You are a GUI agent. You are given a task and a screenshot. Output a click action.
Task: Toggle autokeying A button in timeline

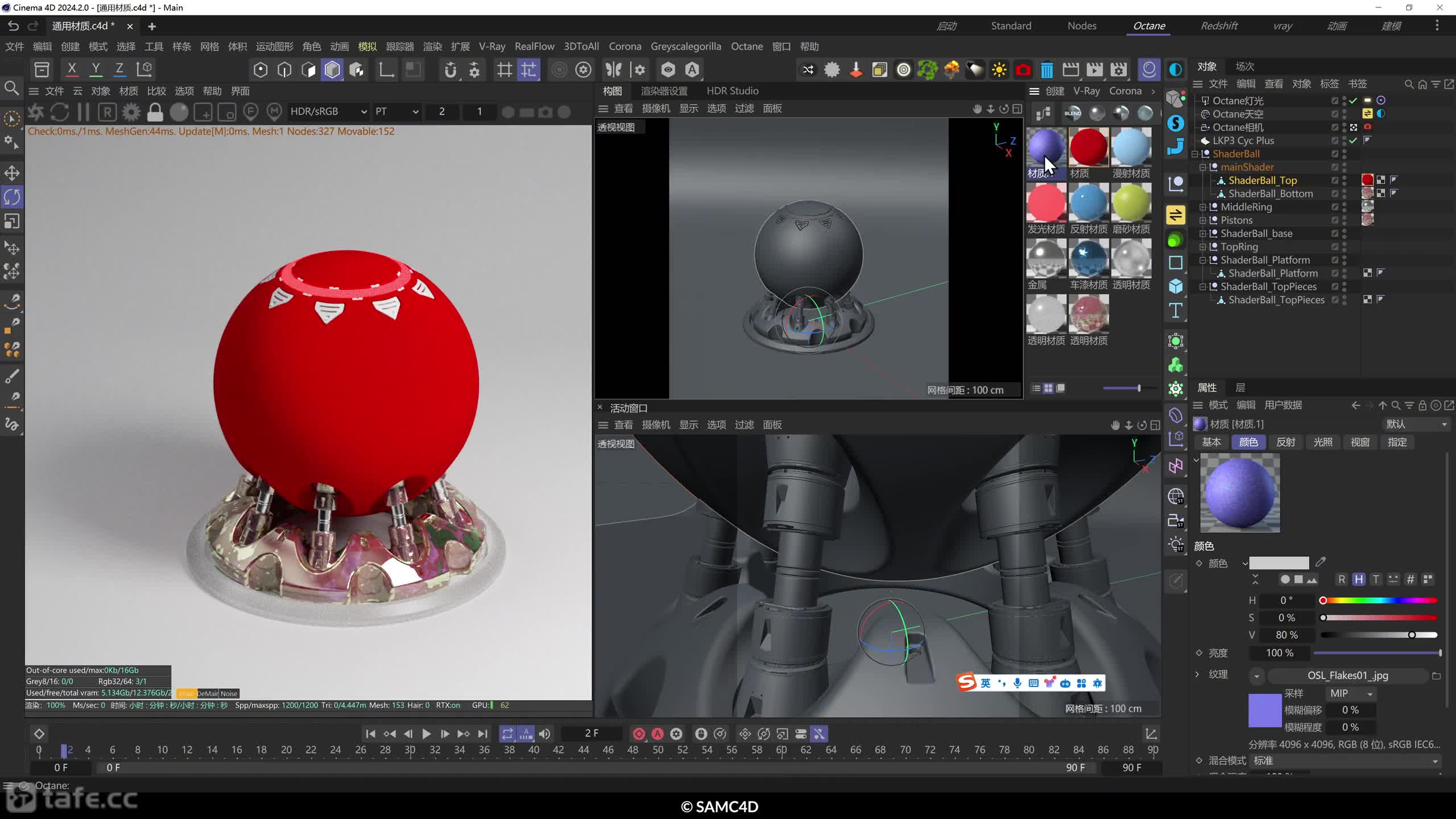tap(657, 734)
